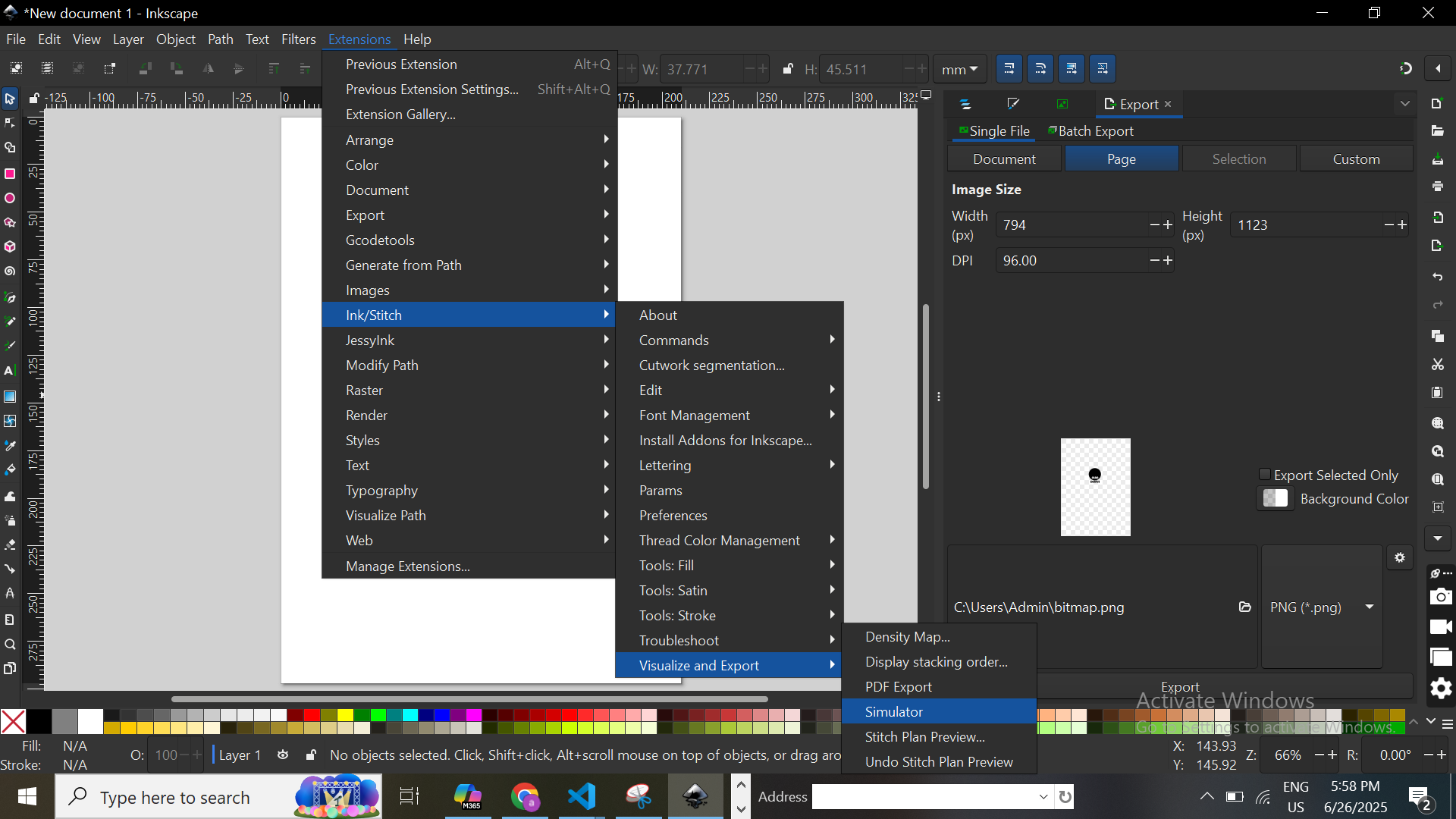Viewport: 1456px width, 819px height.
Task: Browse for export file folder icon
Action: point(1245,607)
